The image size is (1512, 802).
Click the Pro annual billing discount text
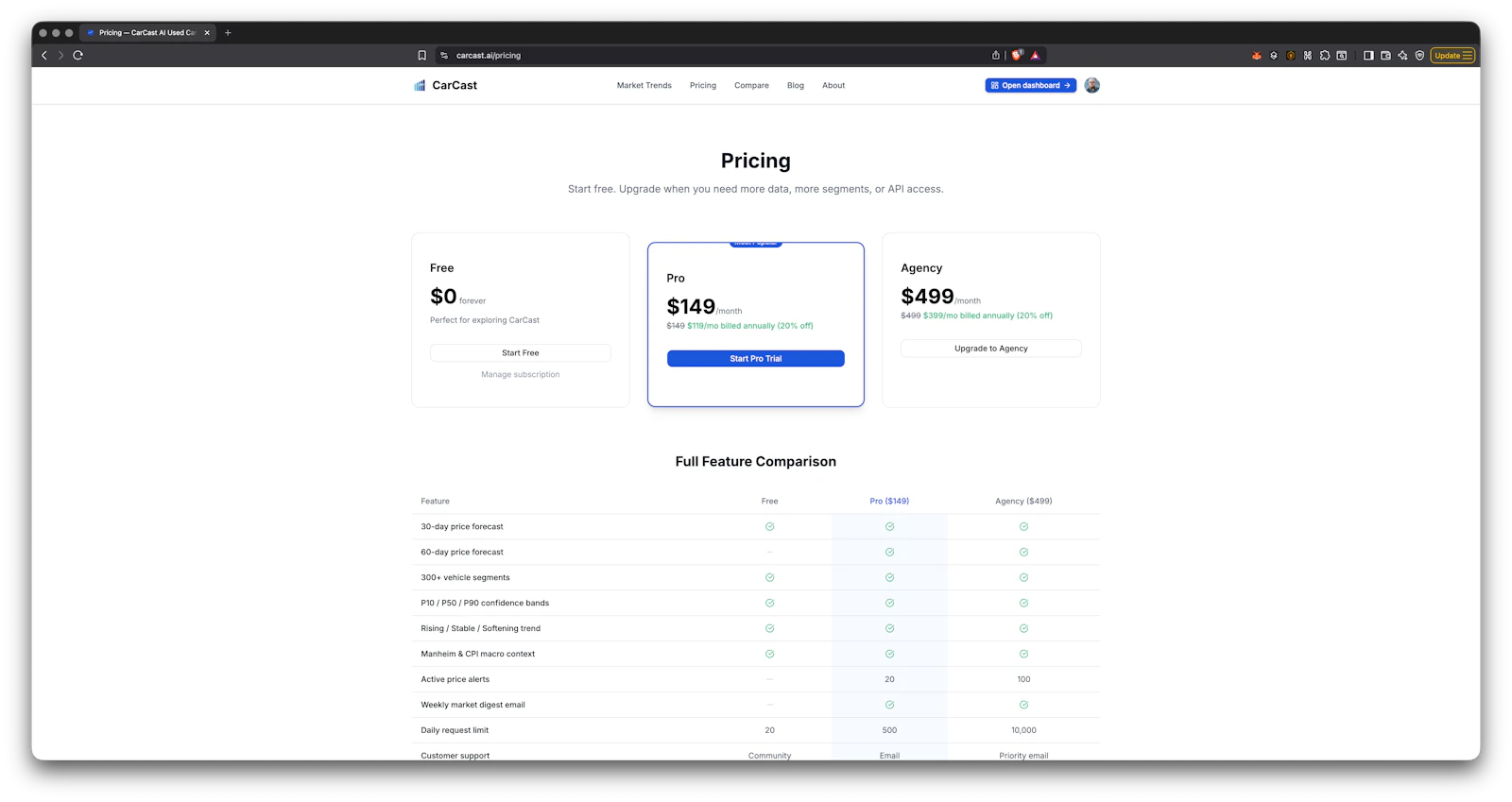[750, 326]
